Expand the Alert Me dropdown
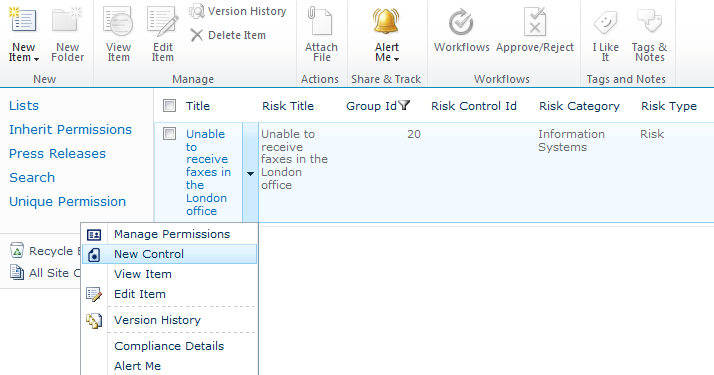 [396, 59]
